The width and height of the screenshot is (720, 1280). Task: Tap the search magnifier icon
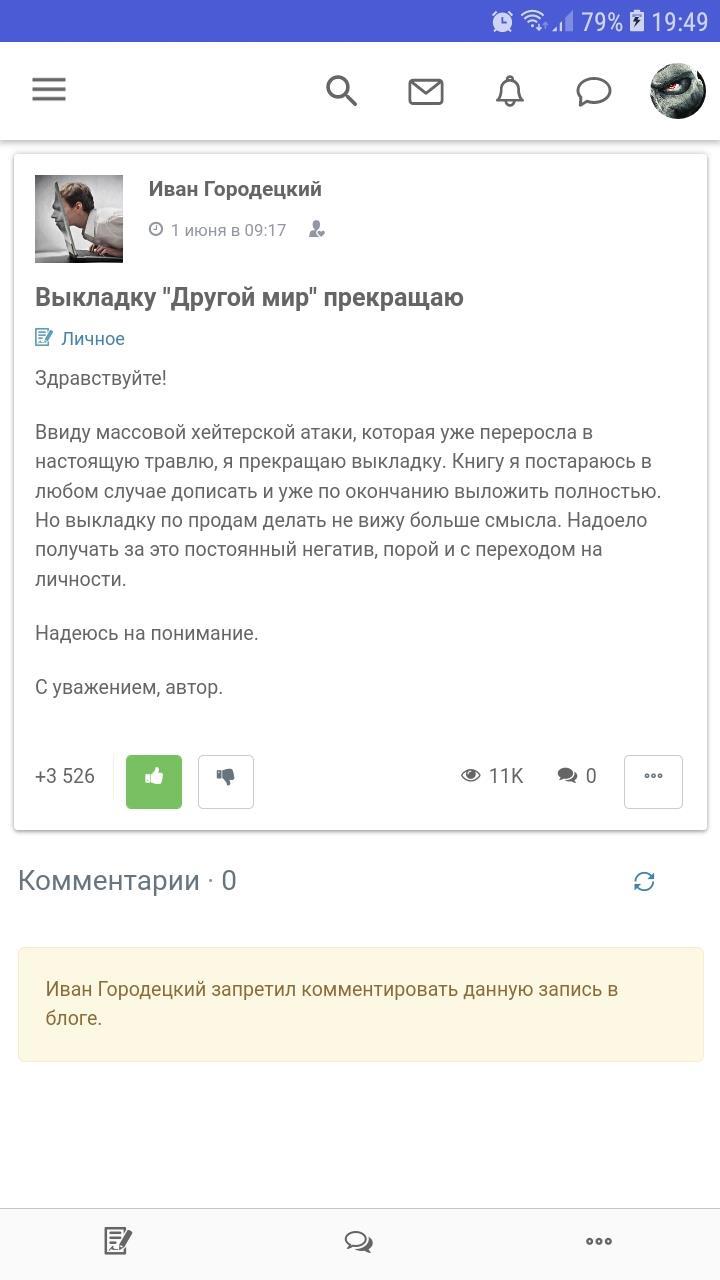tap(342, 91)
